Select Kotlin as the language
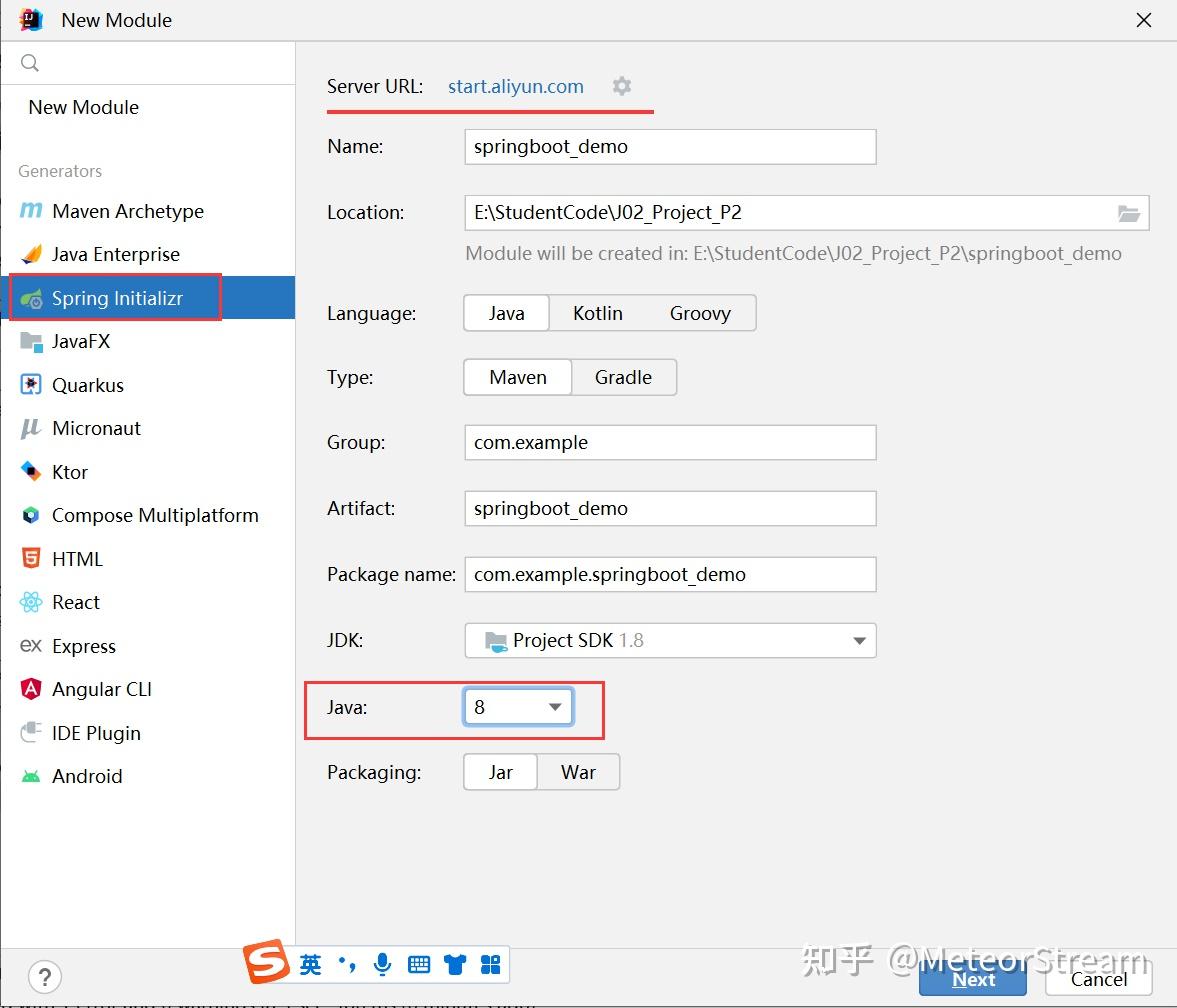The image size is (1177, 1008). coord(598,313)
